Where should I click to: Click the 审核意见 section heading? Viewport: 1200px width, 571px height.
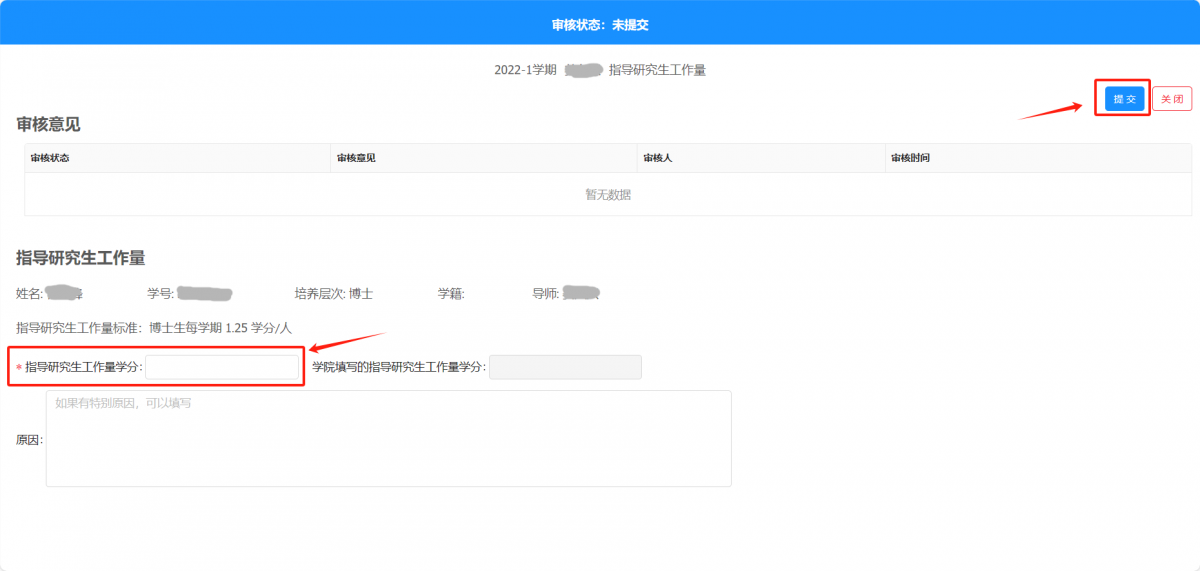click(48, 124)
